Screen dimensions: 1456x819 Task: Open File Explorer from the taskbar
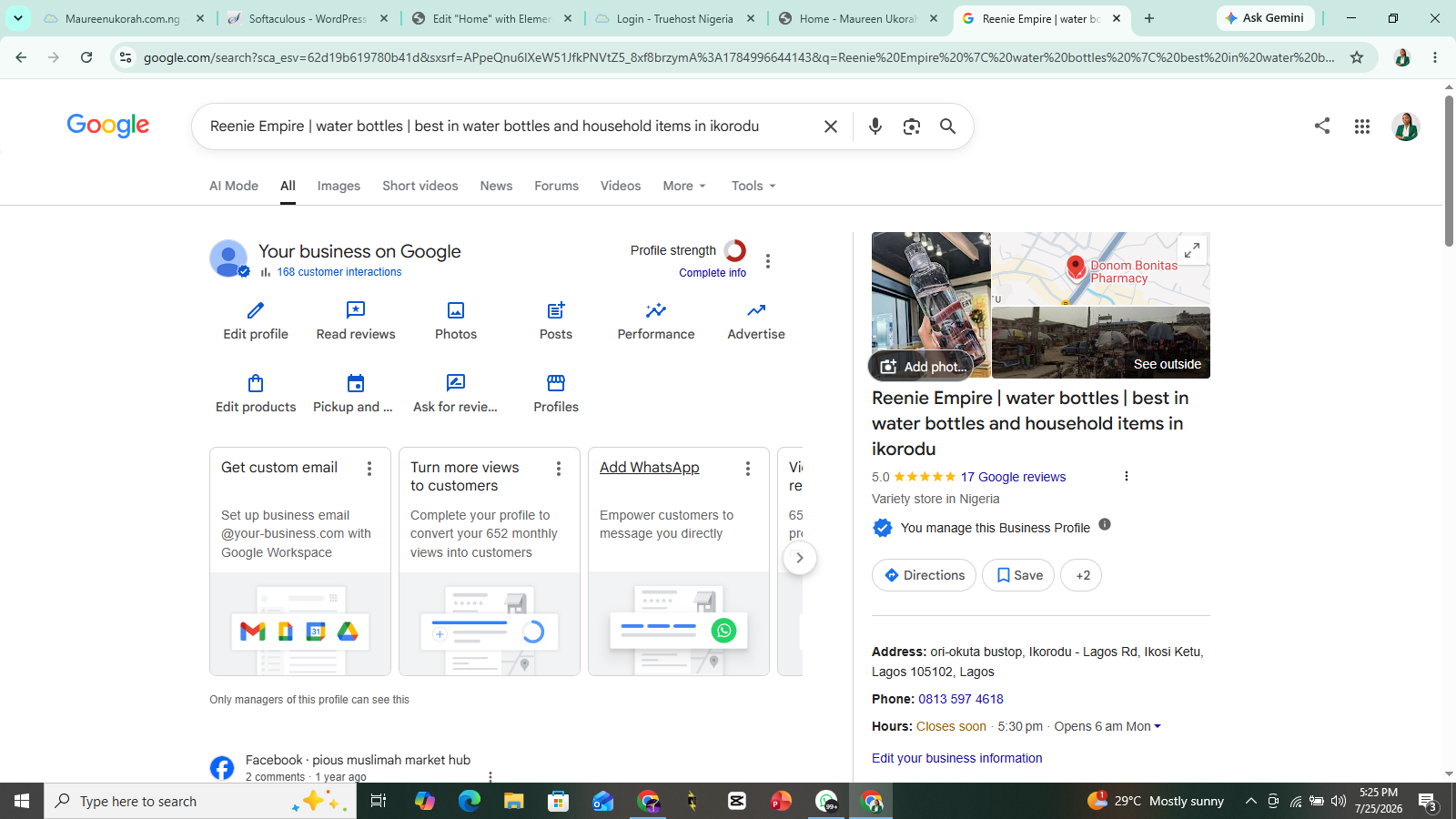coord(514,801)
